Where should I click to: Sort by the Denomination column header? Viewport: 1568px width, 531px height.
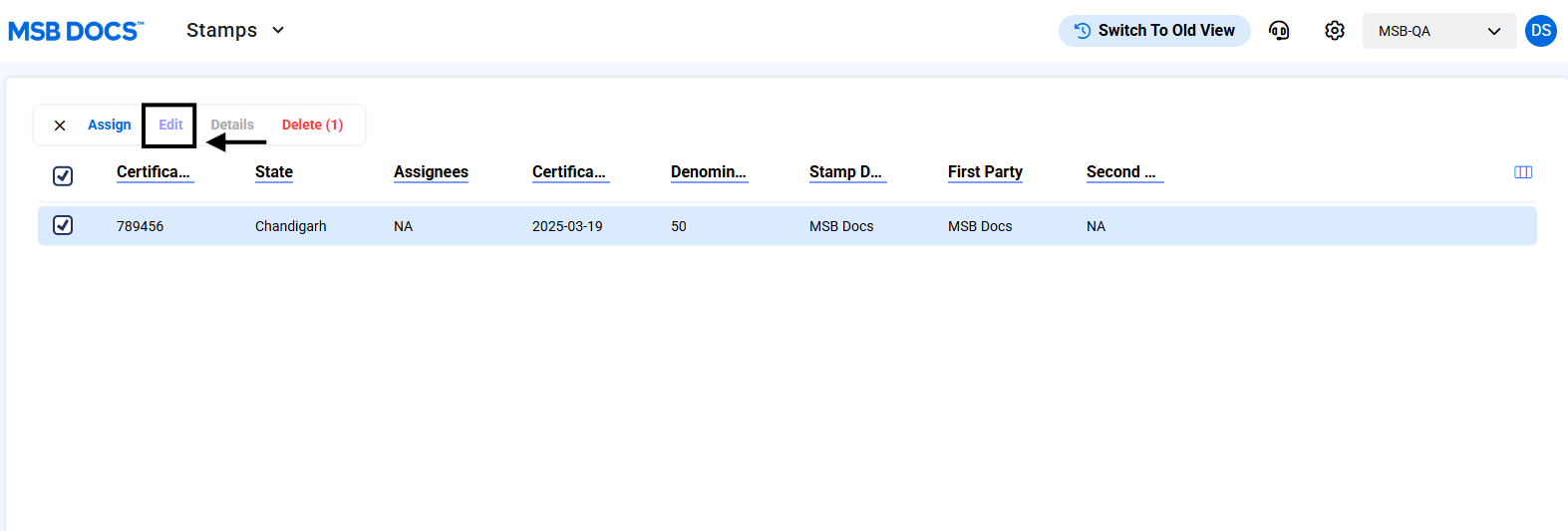click(x=708, y=172)
